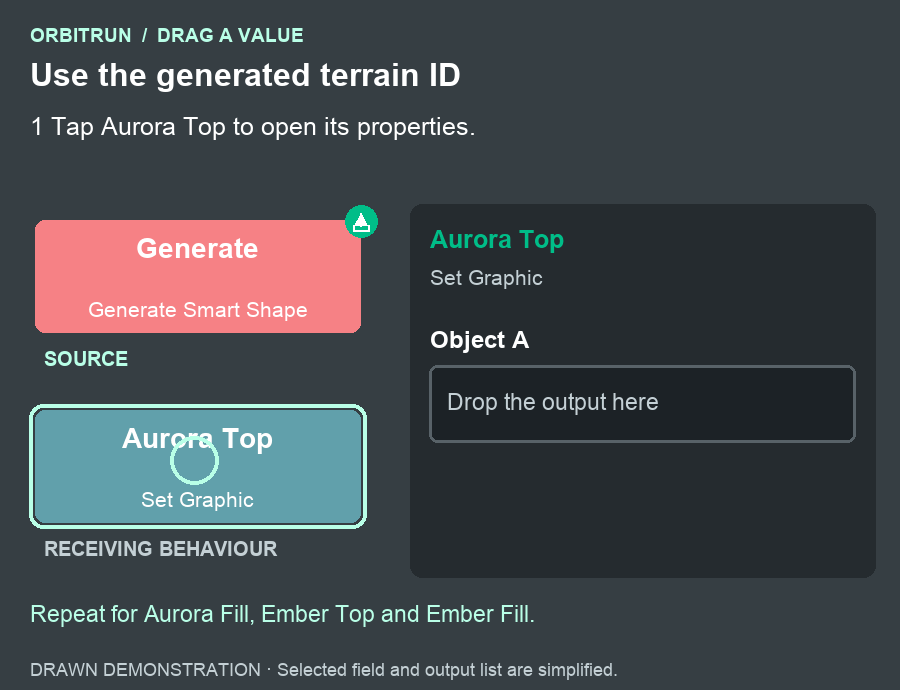Tap the Aurora Top behaviour card
Screen dimensions: 900x690
198,467
